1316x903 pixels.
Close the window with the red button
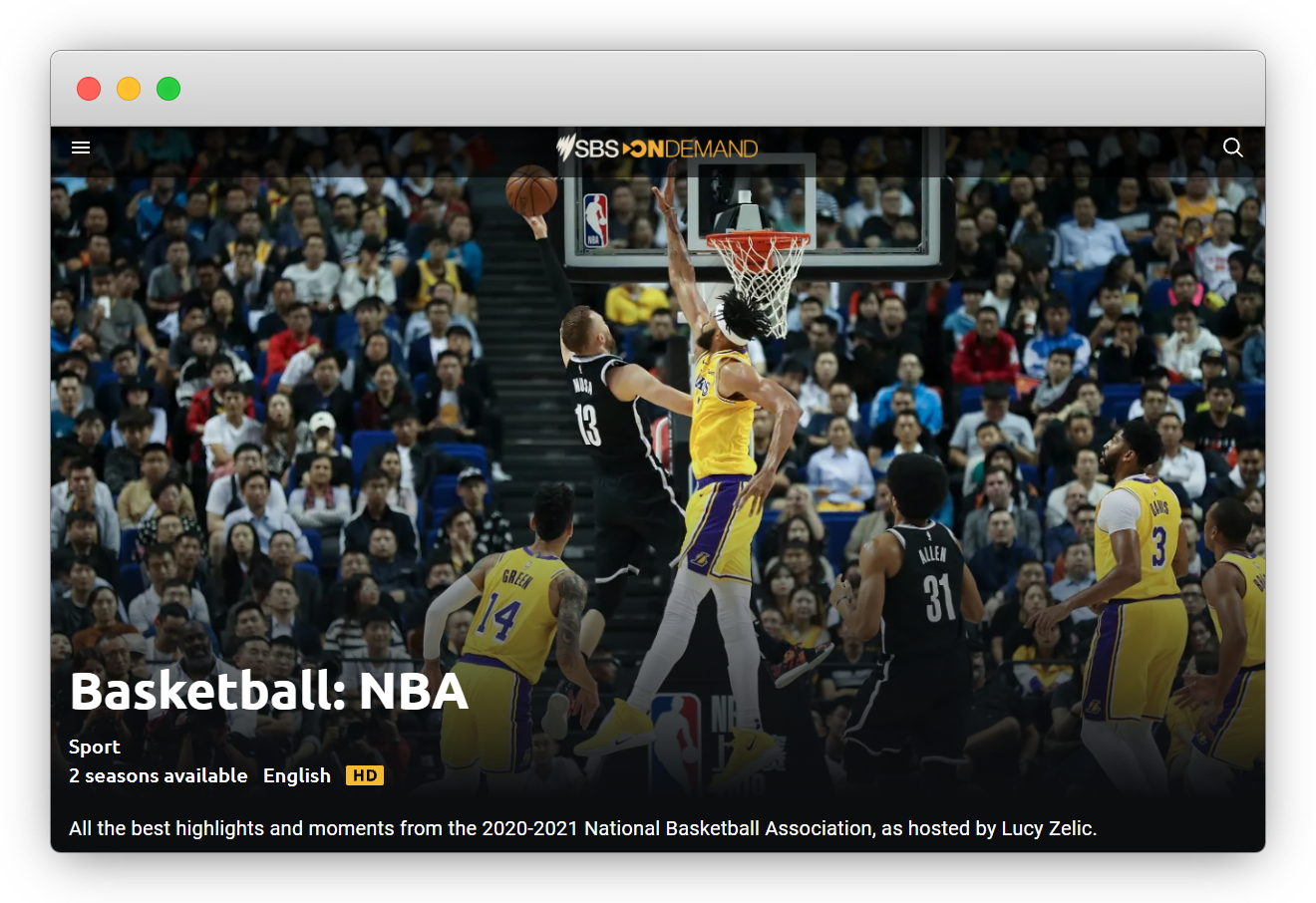89,89
